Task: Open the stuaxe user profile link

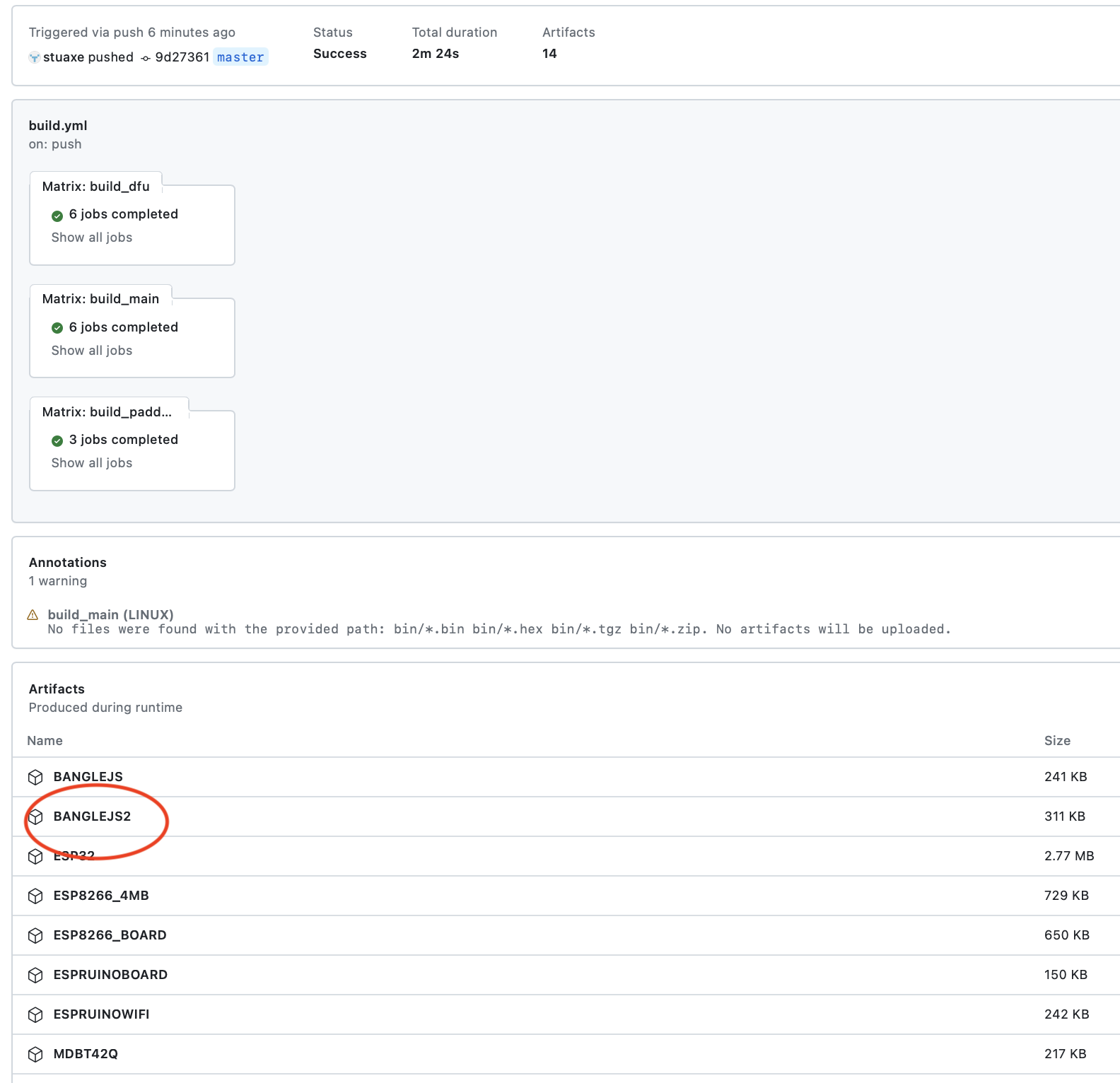Action: 65,57
